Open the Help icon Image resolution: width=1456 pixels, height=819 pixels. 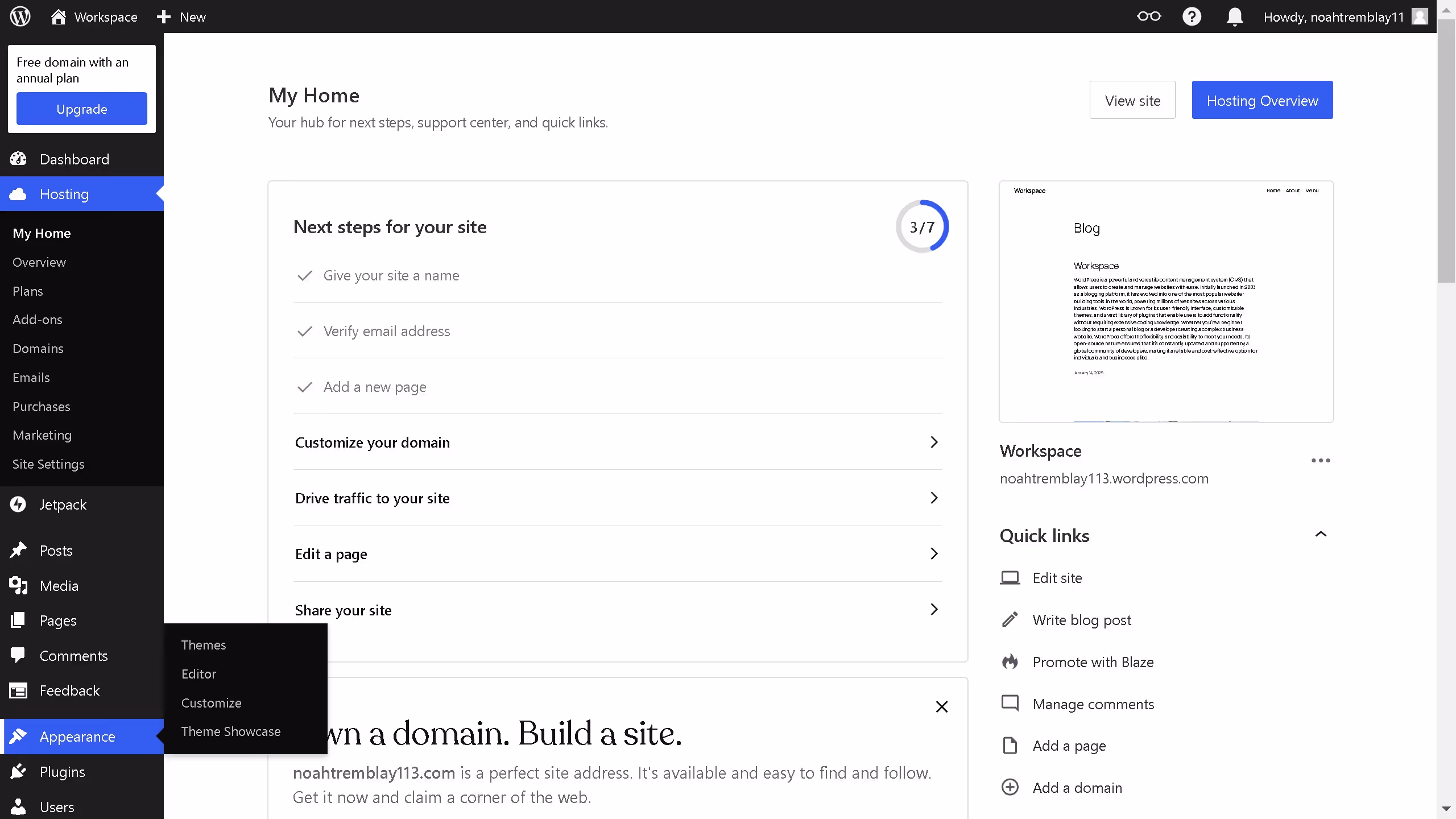pos(1192,16)
